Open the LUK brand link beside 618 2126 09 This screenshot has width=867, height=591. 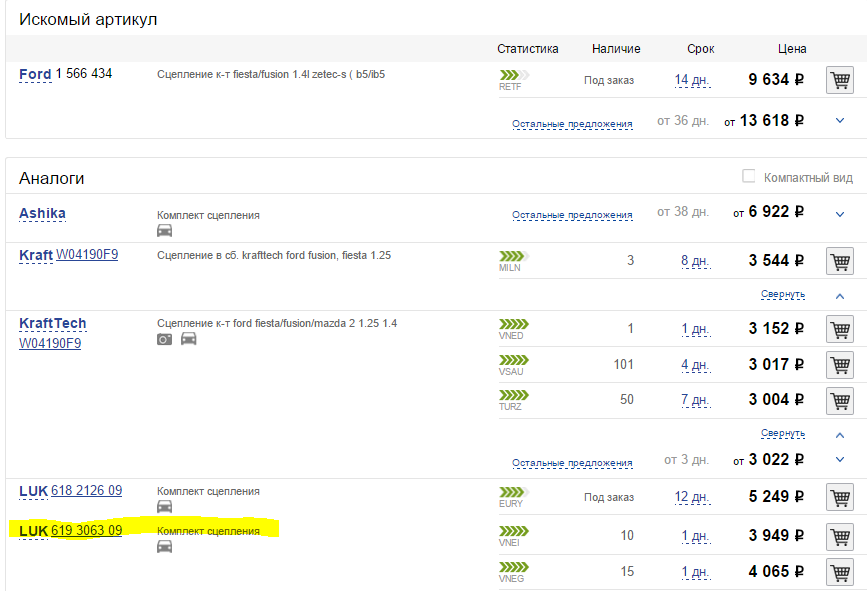pos(33,491)
